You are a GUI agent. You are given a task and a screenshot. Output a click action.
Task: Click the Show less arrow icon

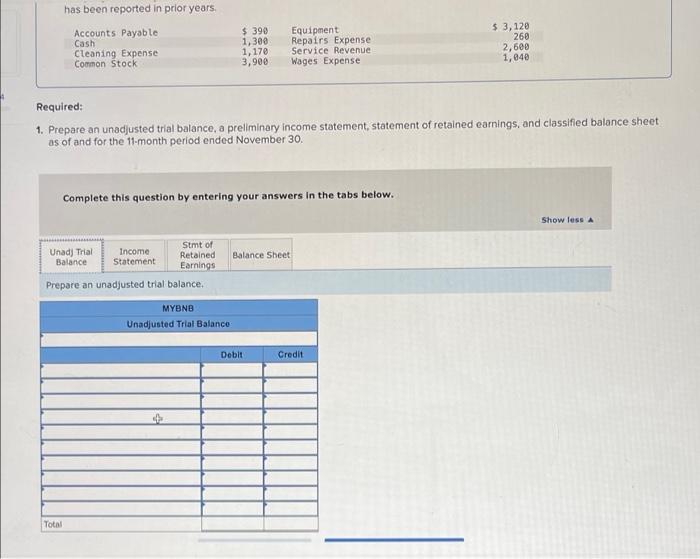591,220
